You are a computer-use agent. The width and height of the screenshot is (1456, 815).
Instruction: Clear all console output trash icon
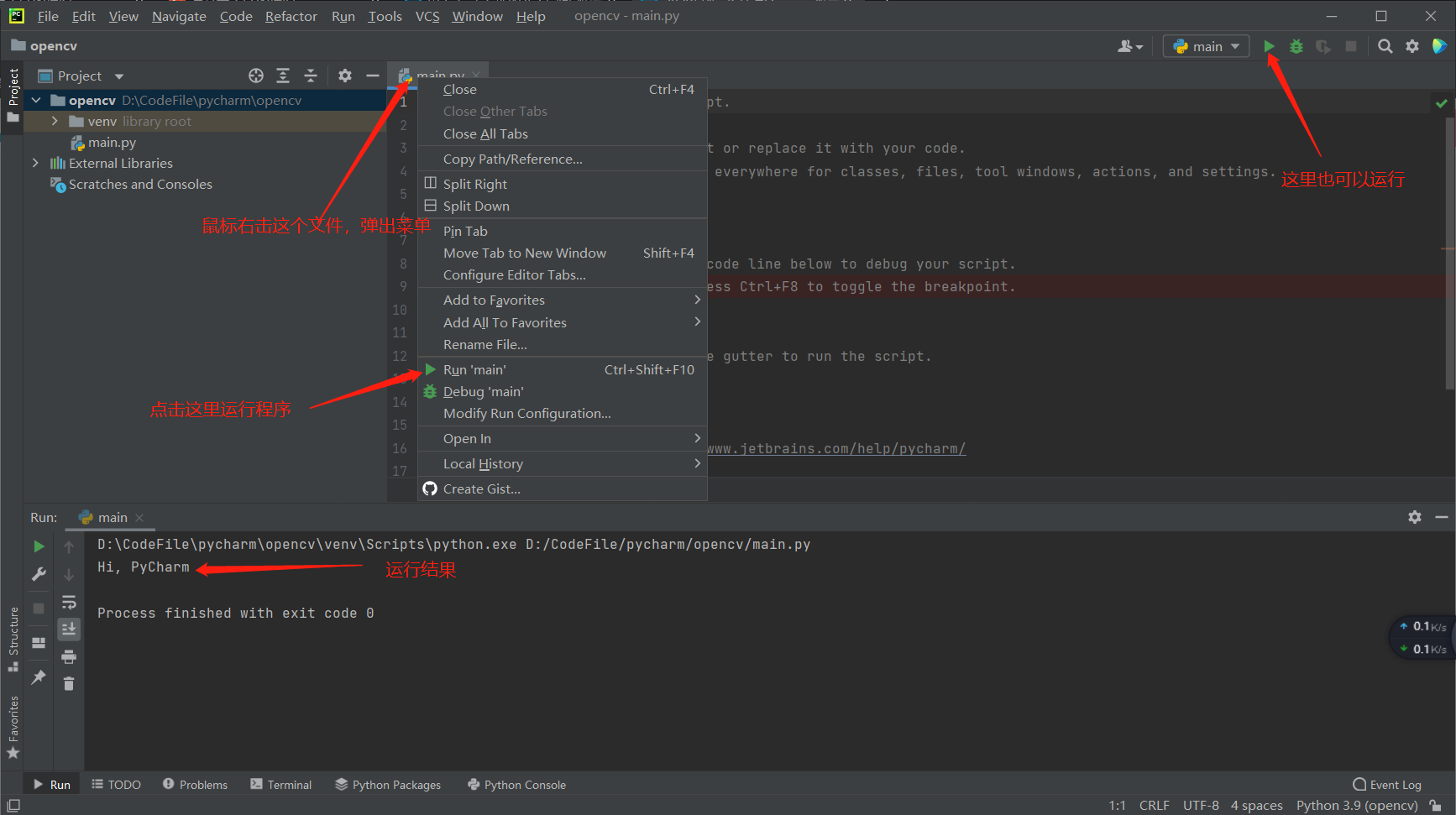(x=69, y=684)
